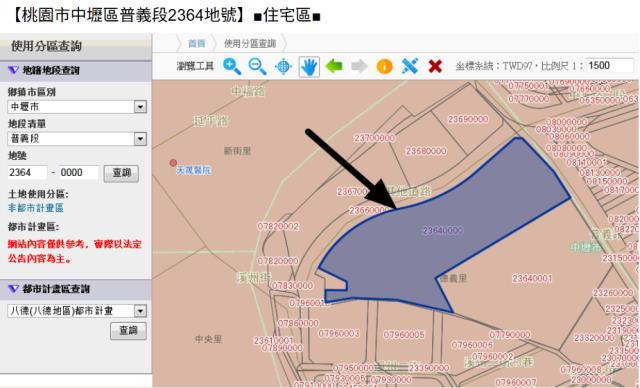Collapse the 地籍地段查詢 section
The image size is (640, 388).
coord(13,70)
